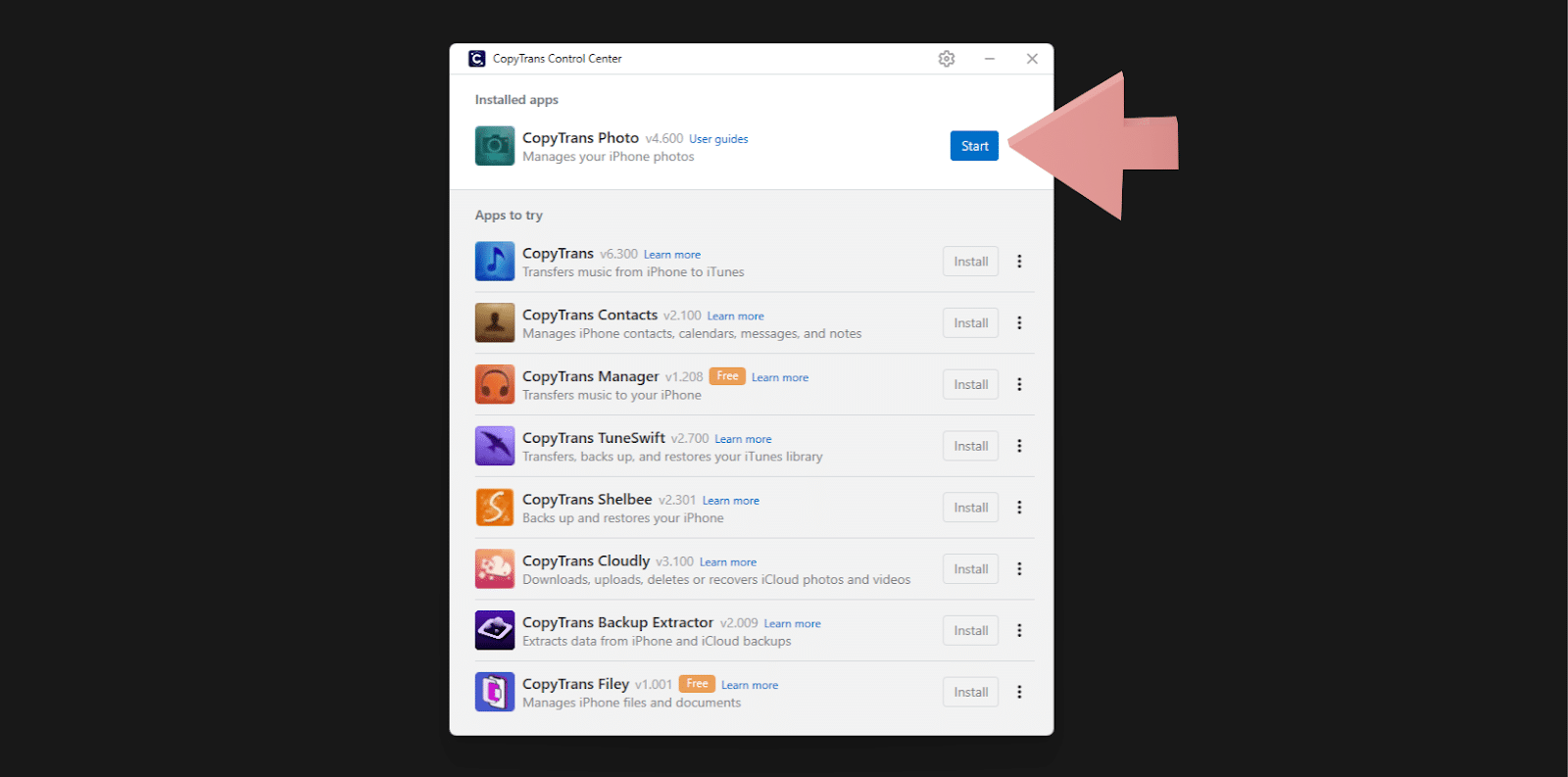Install CopyTrans Filey
Viewport: 1568px width, 777px height.
click(x=970, y=692)
